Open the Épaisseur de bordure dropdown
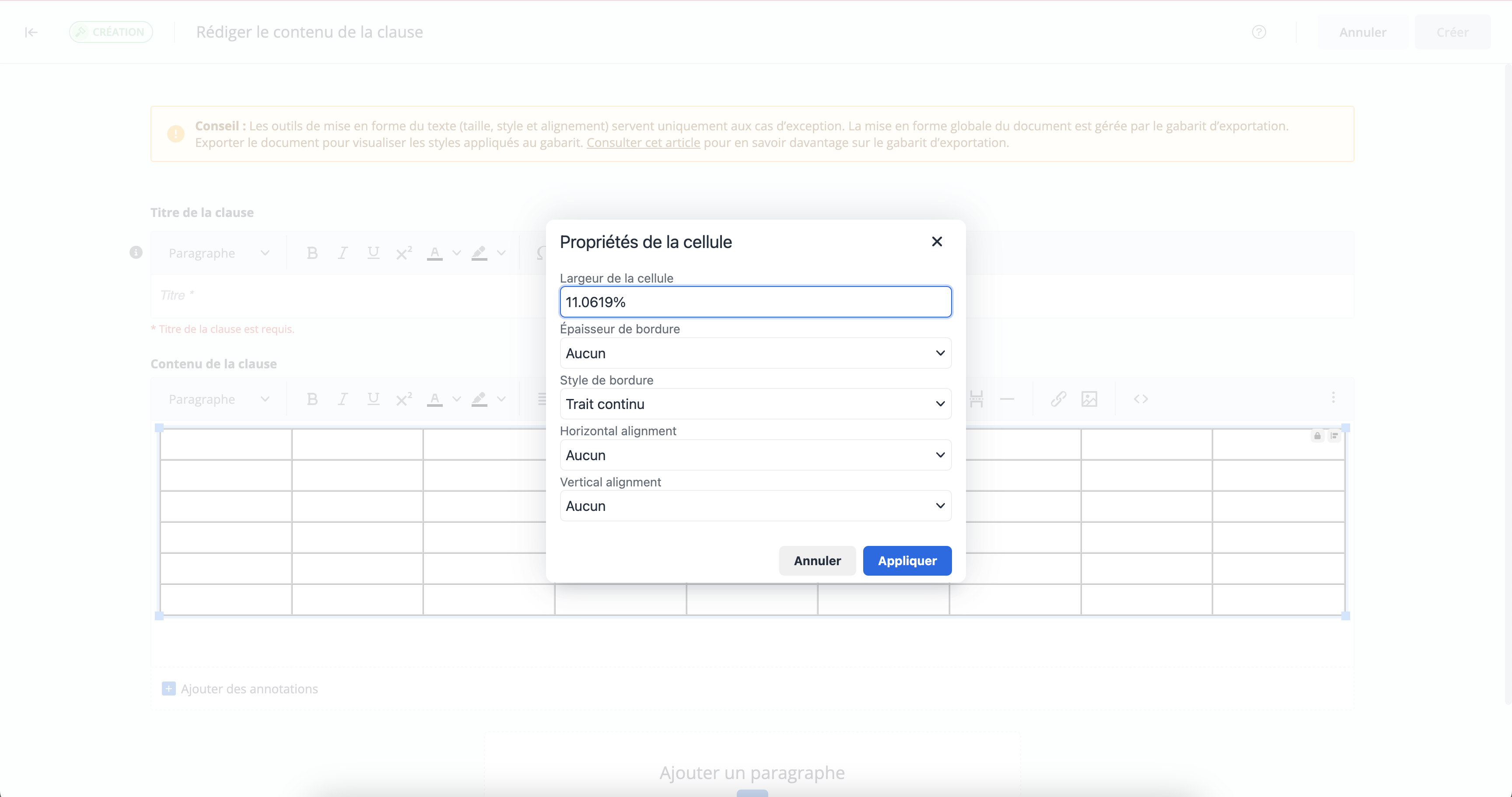1512x797 pixels. (x=756, y=353)
